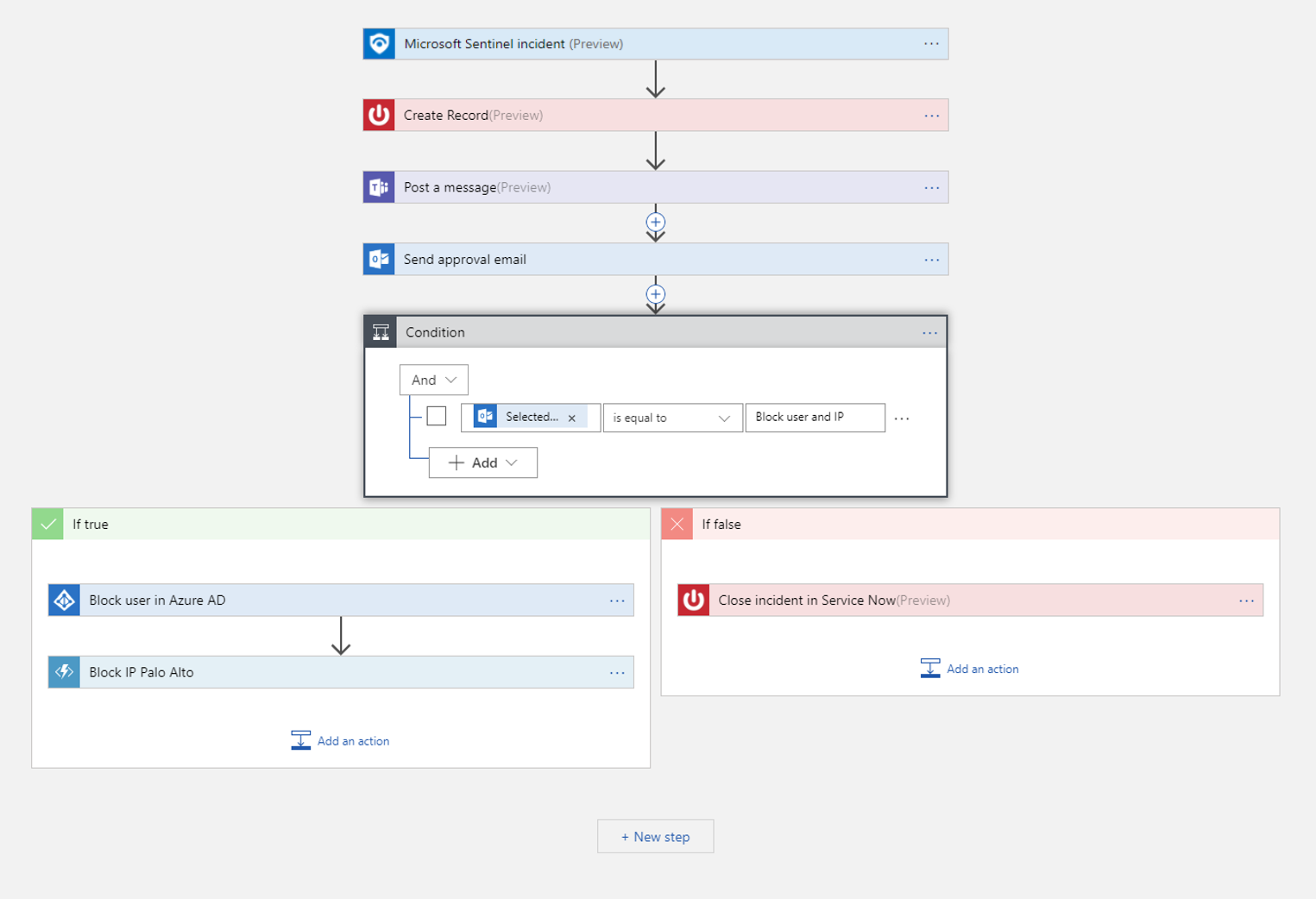Check the condition row checkbox

click(436, 415)
